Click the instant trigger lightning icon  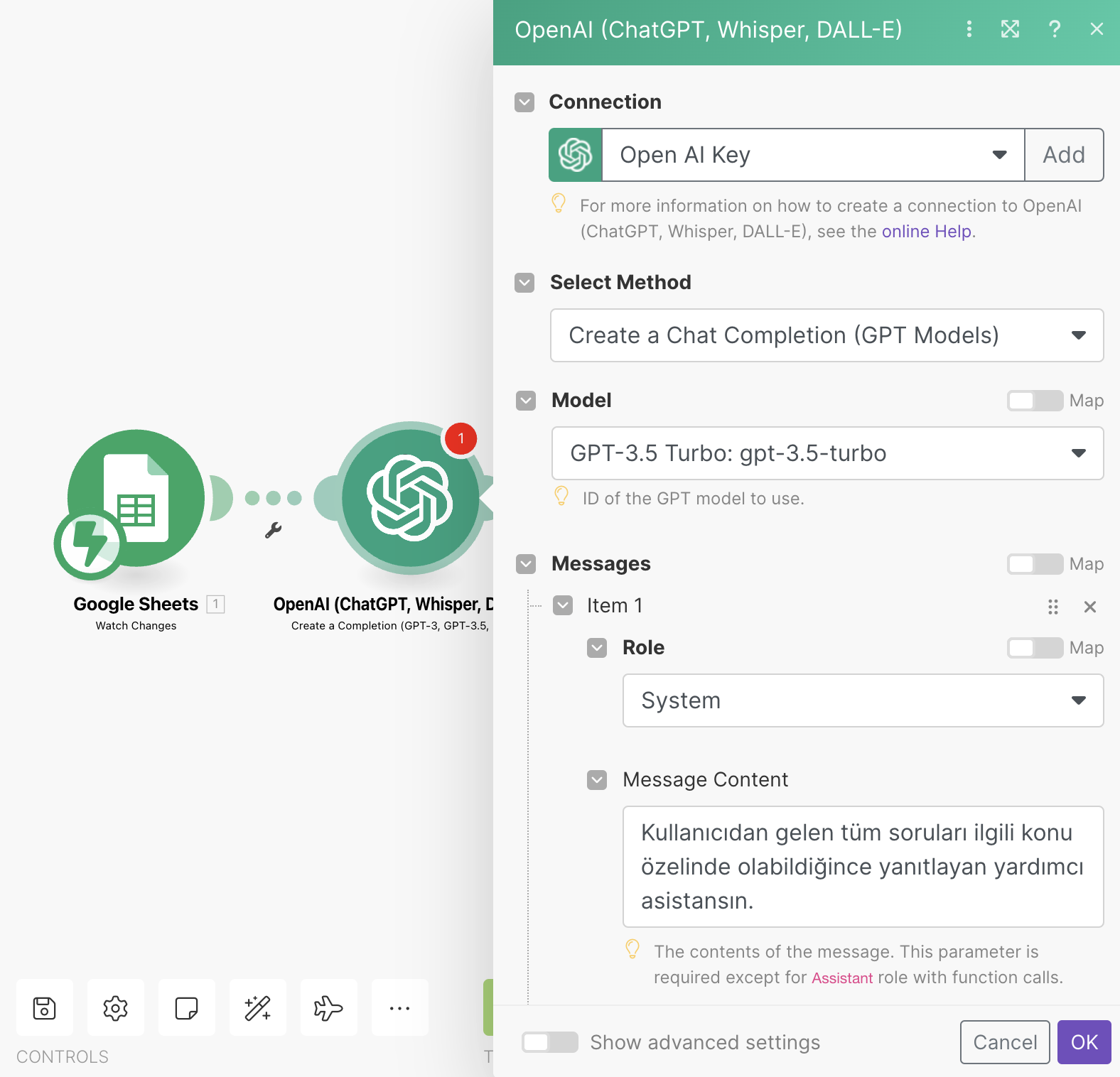[x=89, y=544]
